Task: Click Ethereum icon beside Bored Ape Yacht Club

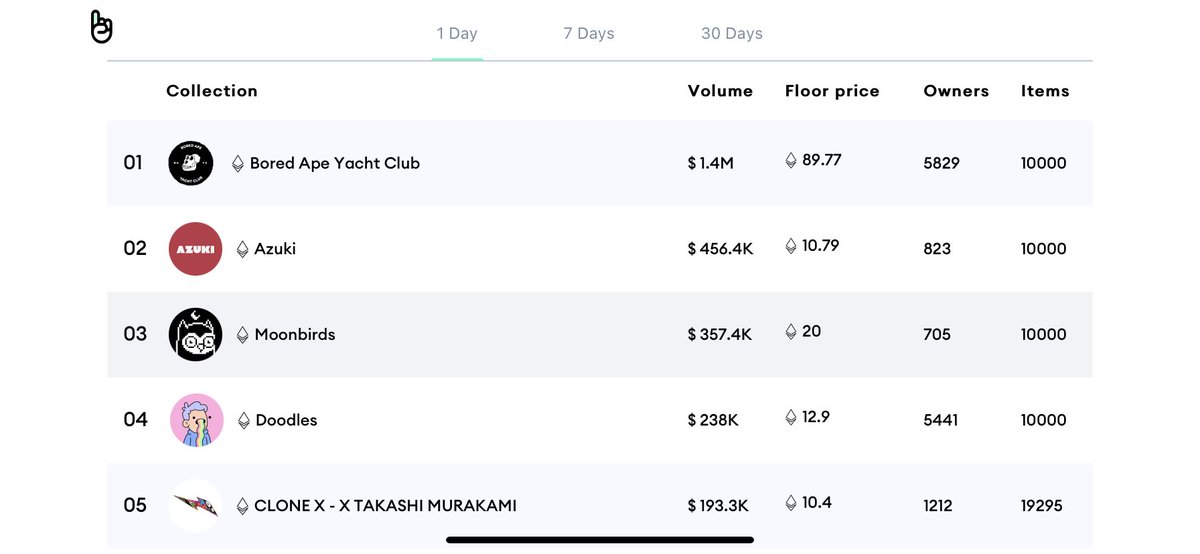Action: pos(238,163)
